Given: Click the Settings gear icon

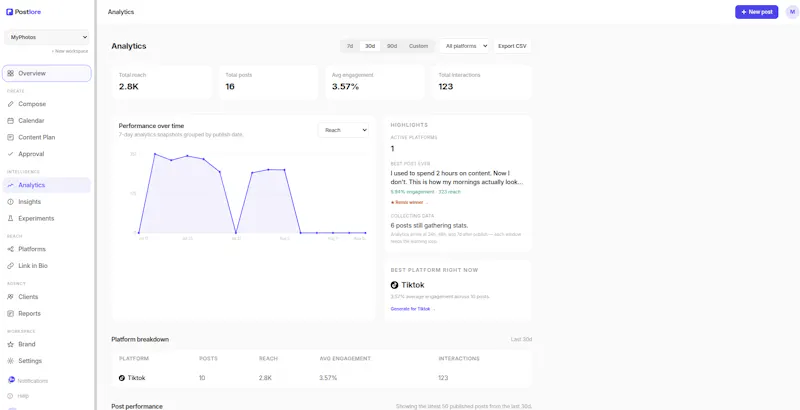Looking at the screenshot, I should coord(11,361).
